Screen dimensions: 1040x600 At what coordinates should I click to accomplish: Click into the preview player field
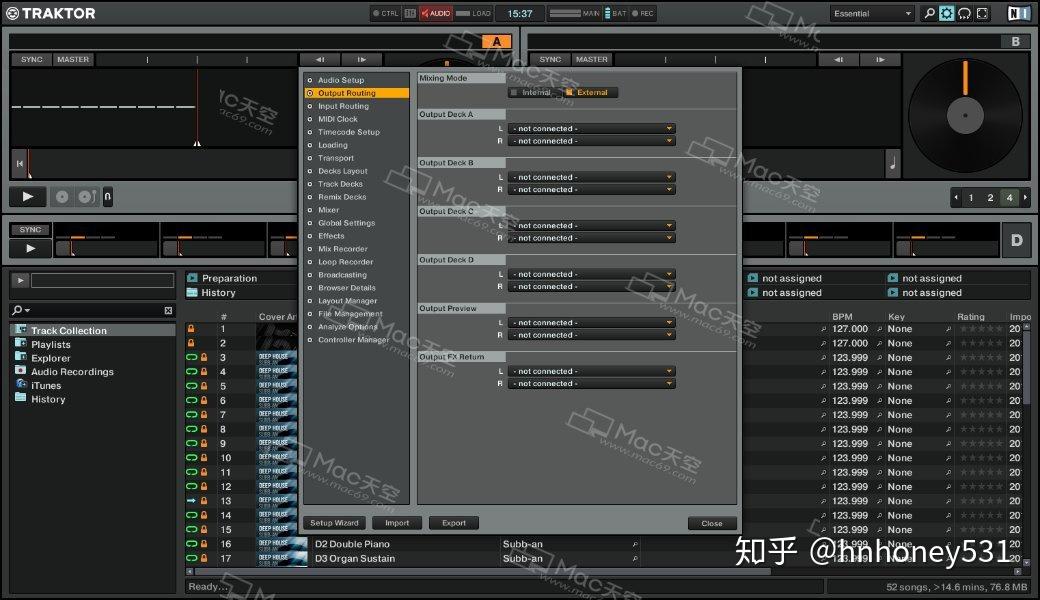102,280
